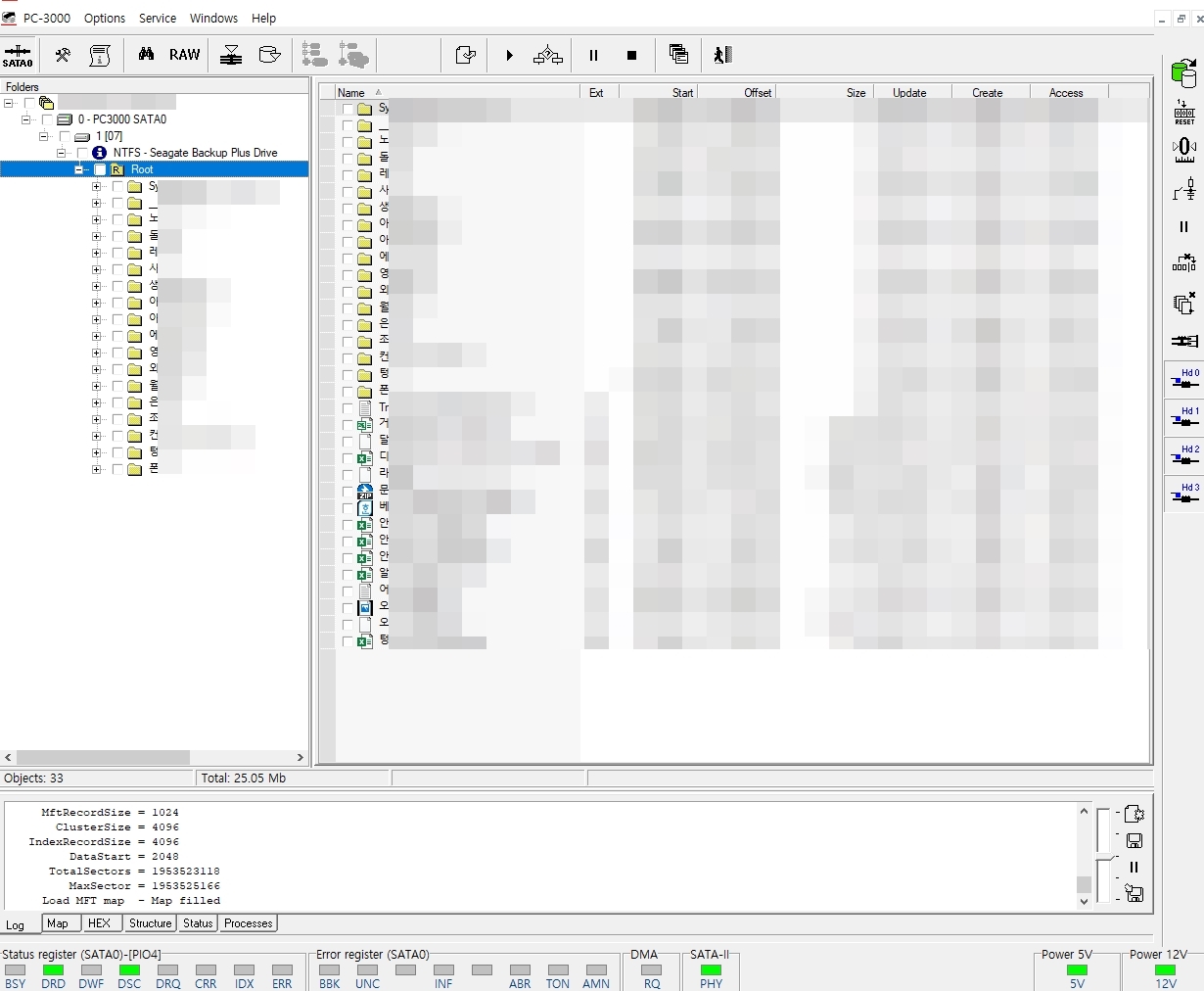Toggle the Hd 2 head button
This screenshot has width=1204, height=991.
point(1184,455)
